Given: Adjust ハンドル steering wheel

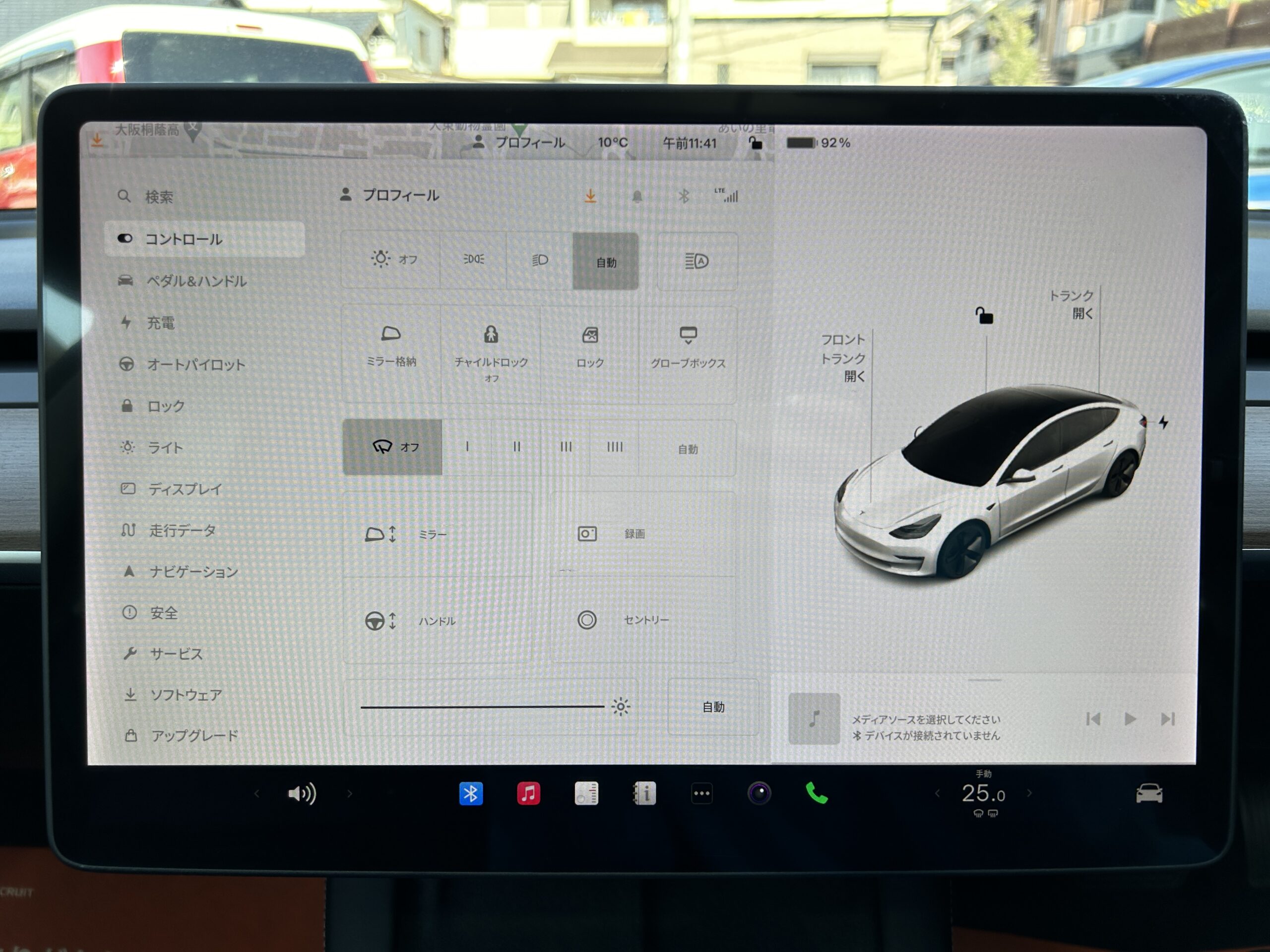Looking at the screenshot, I should point(438,620).
